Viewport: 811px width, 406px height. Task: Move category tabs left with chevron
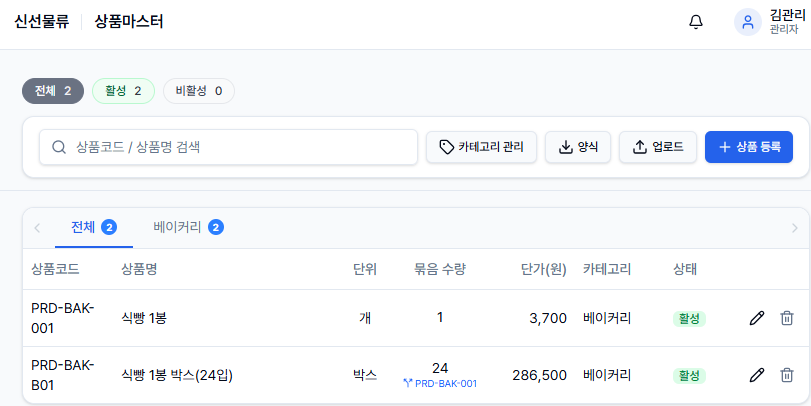37,228
